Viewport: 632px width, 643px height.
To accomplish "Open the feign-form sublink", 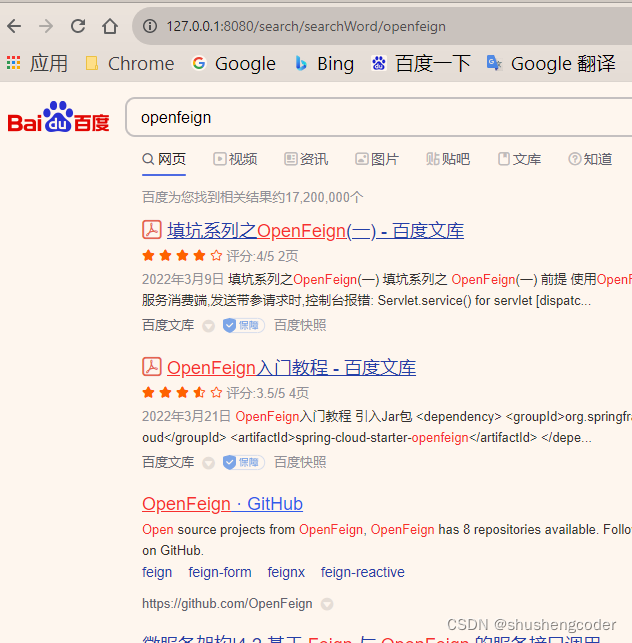I will pos(220,572).
